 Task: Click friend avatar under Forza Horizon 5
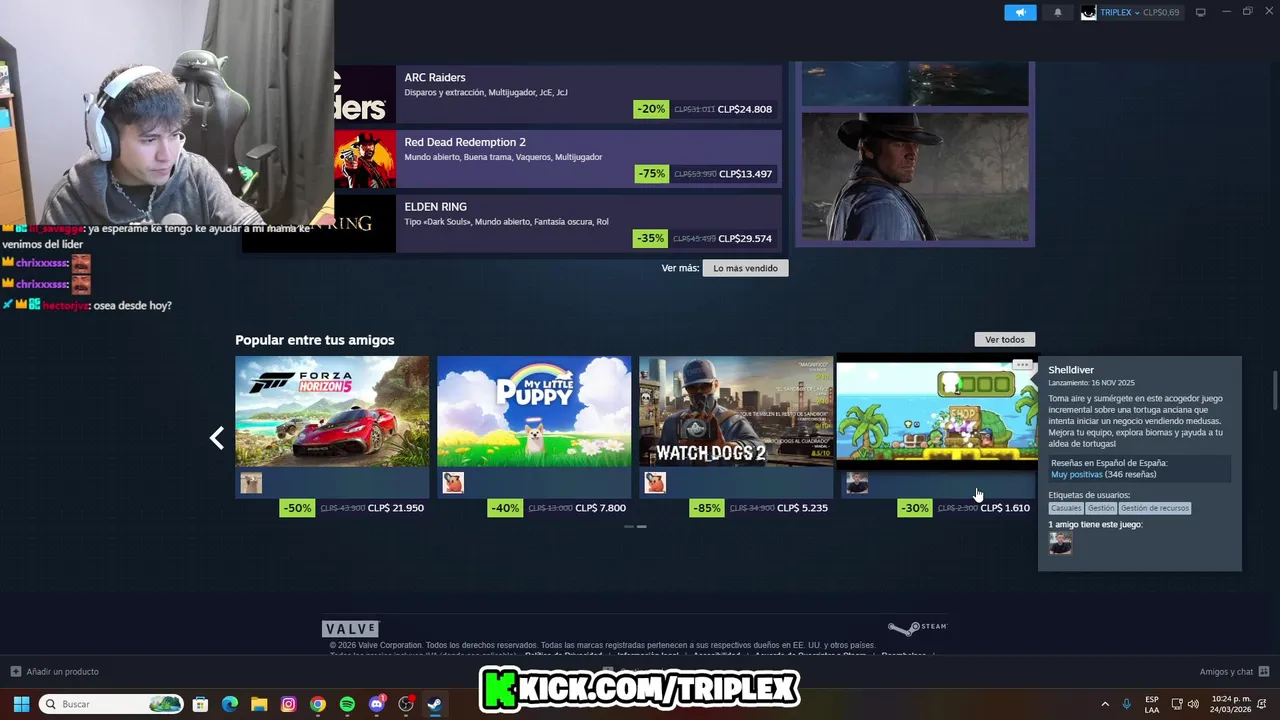click(x=251, y=483)
